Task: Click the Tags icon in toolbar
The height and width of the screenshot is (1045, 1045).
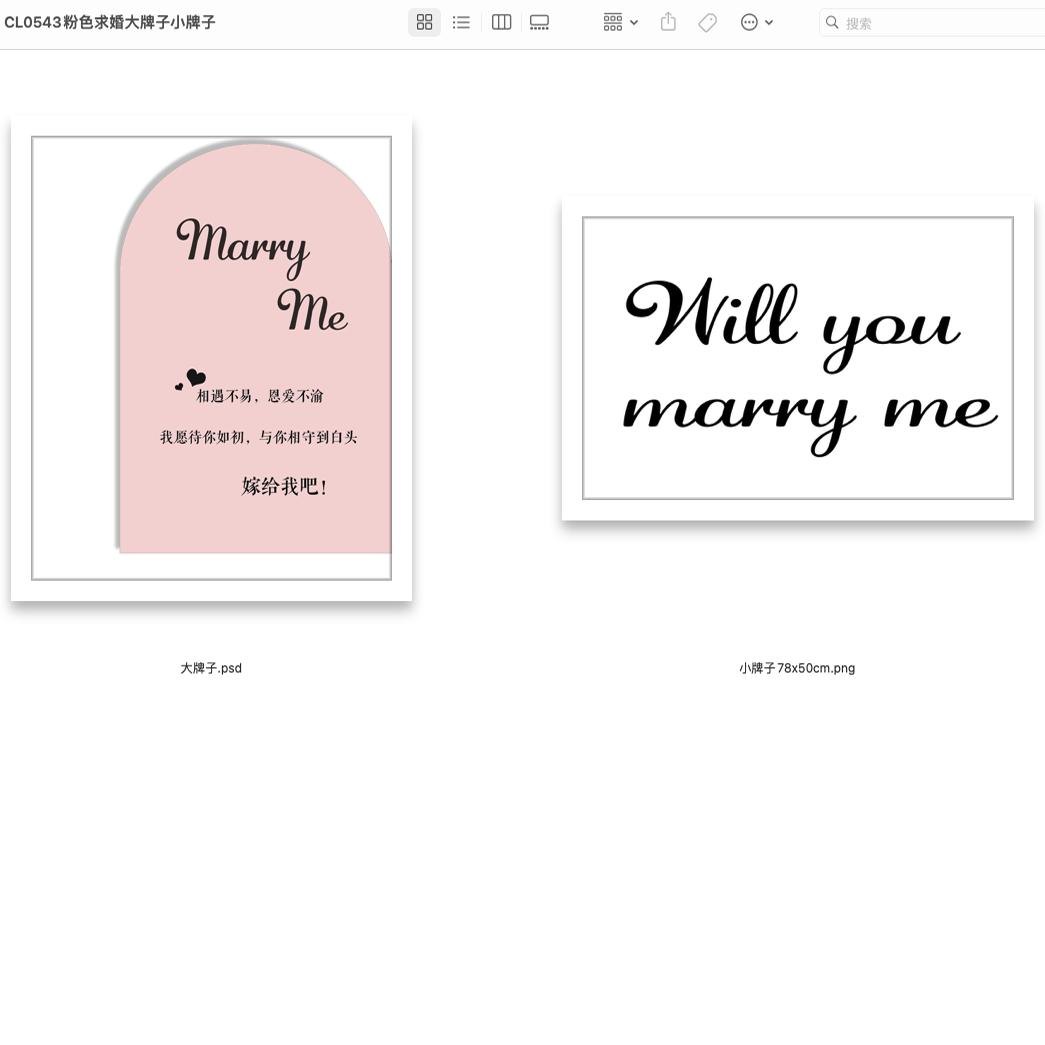Action: pyautogui.click(x=707, y=22)
